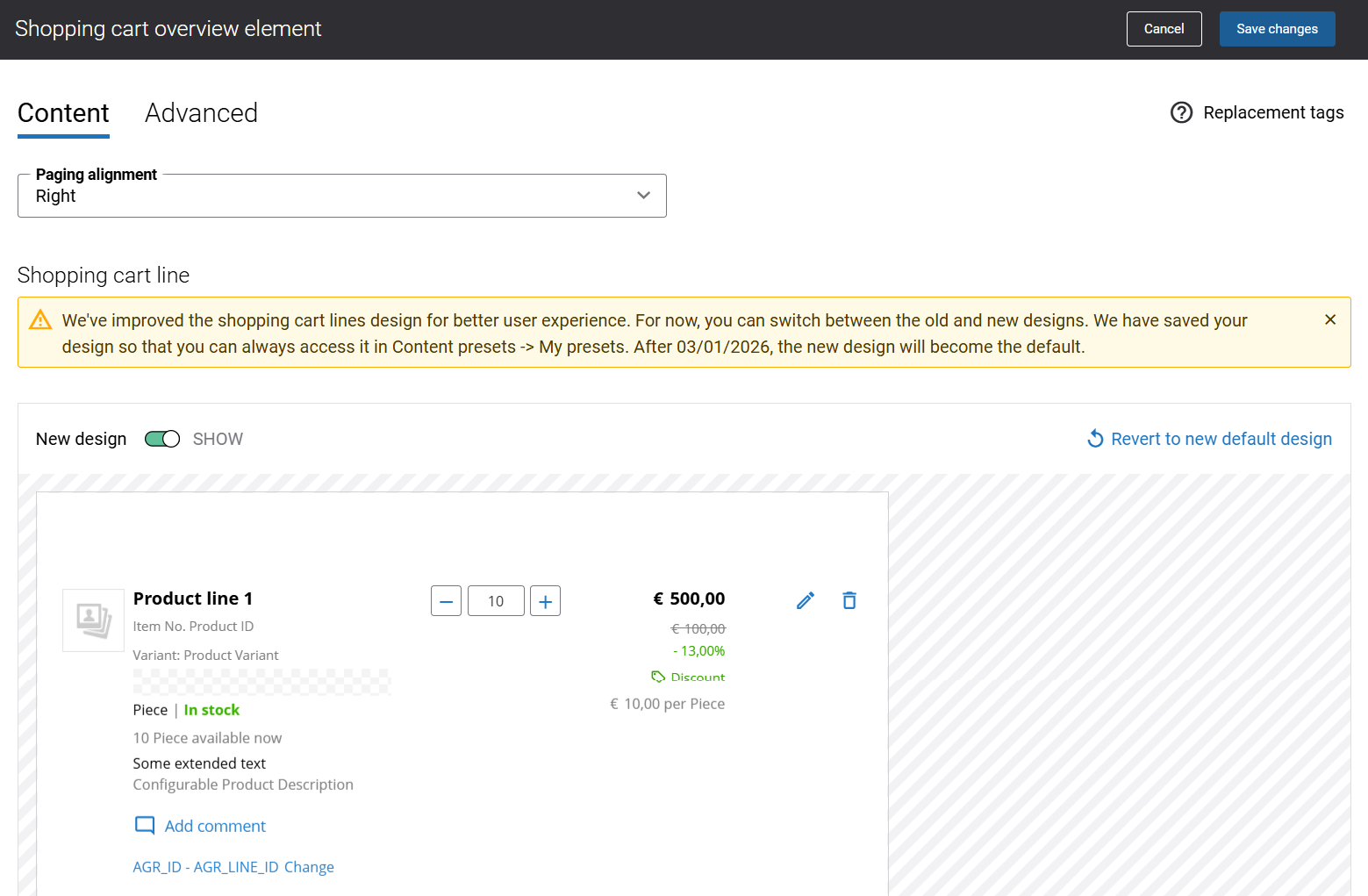Screen dimensions: 1368x896
Task: Select the Content tab
Action: [x=63, y=113]
